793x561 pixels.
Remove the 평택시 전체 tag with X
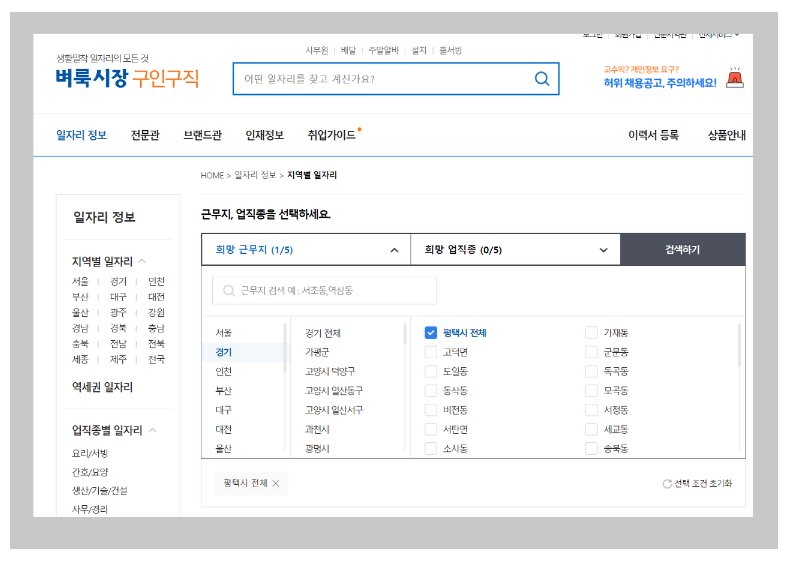tap(276, 484)
